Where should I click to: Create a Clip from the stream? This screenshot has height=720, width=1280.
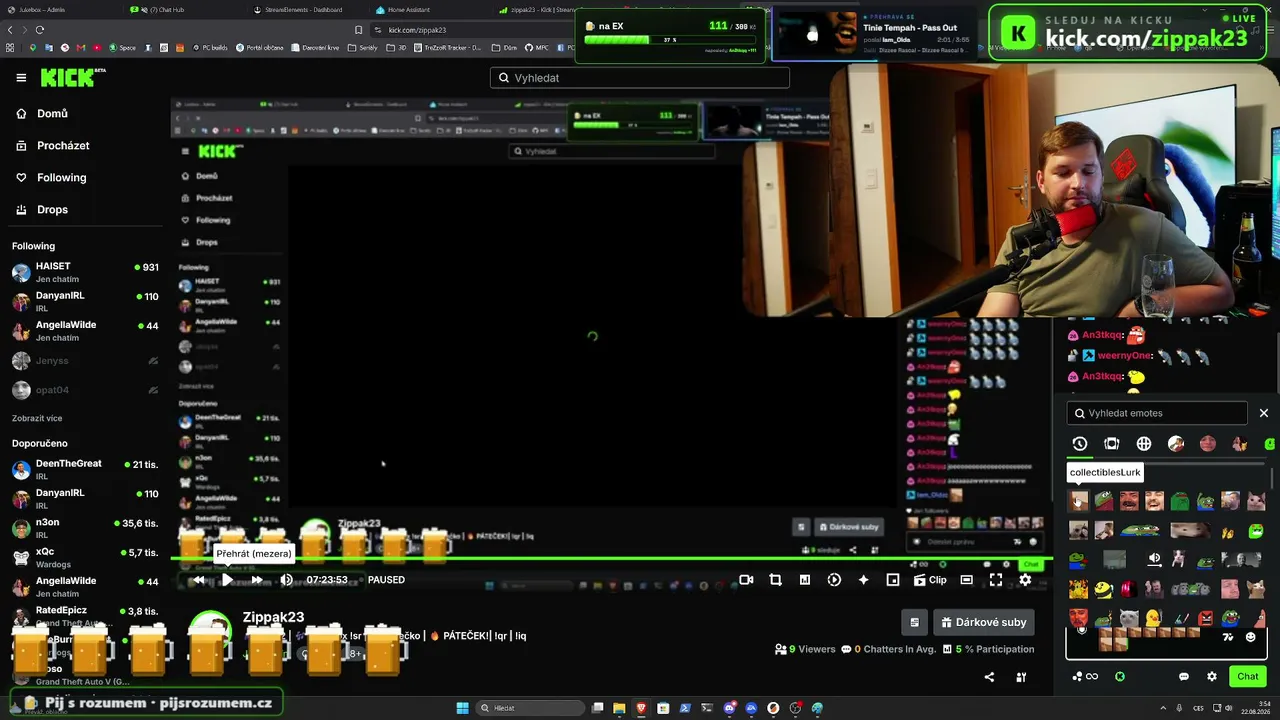click(930, 580)
